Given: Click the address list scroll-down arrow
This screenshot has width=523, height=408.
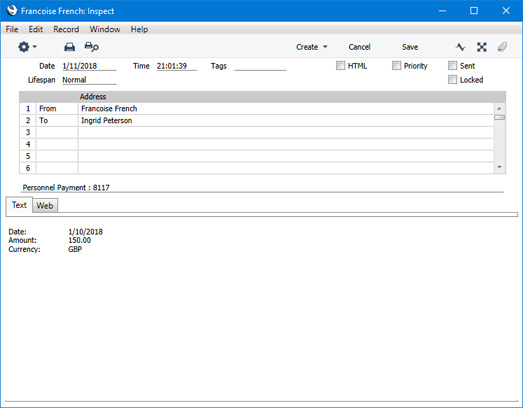Looking at the screenshot, I should click(499, 167).
